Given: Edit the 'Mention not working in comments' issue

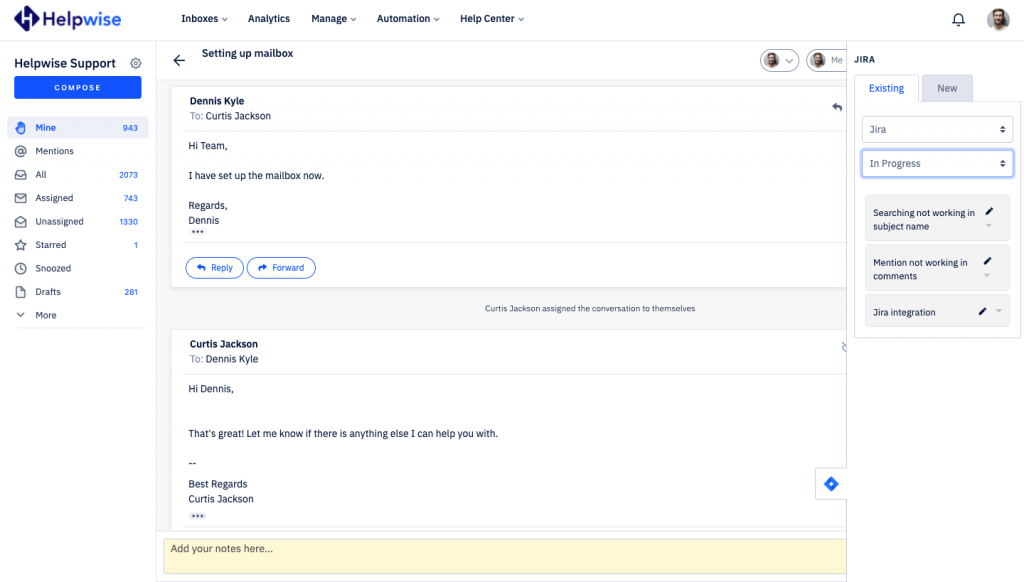Looking at the screenshot, I should pyautogui.click(x=987, y=261).
